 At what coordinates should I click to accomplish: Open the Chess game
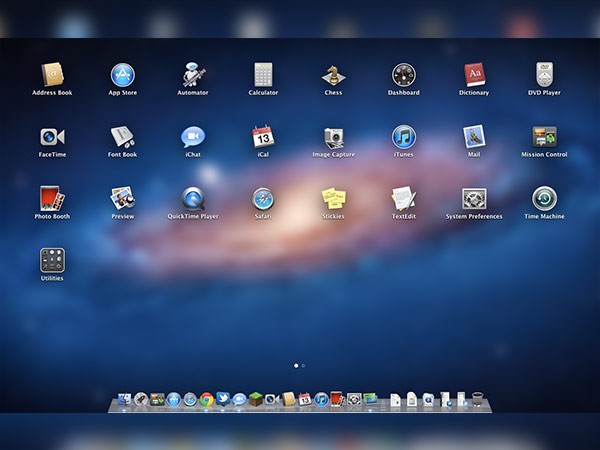pyautogui.click(x=333, y=74)
